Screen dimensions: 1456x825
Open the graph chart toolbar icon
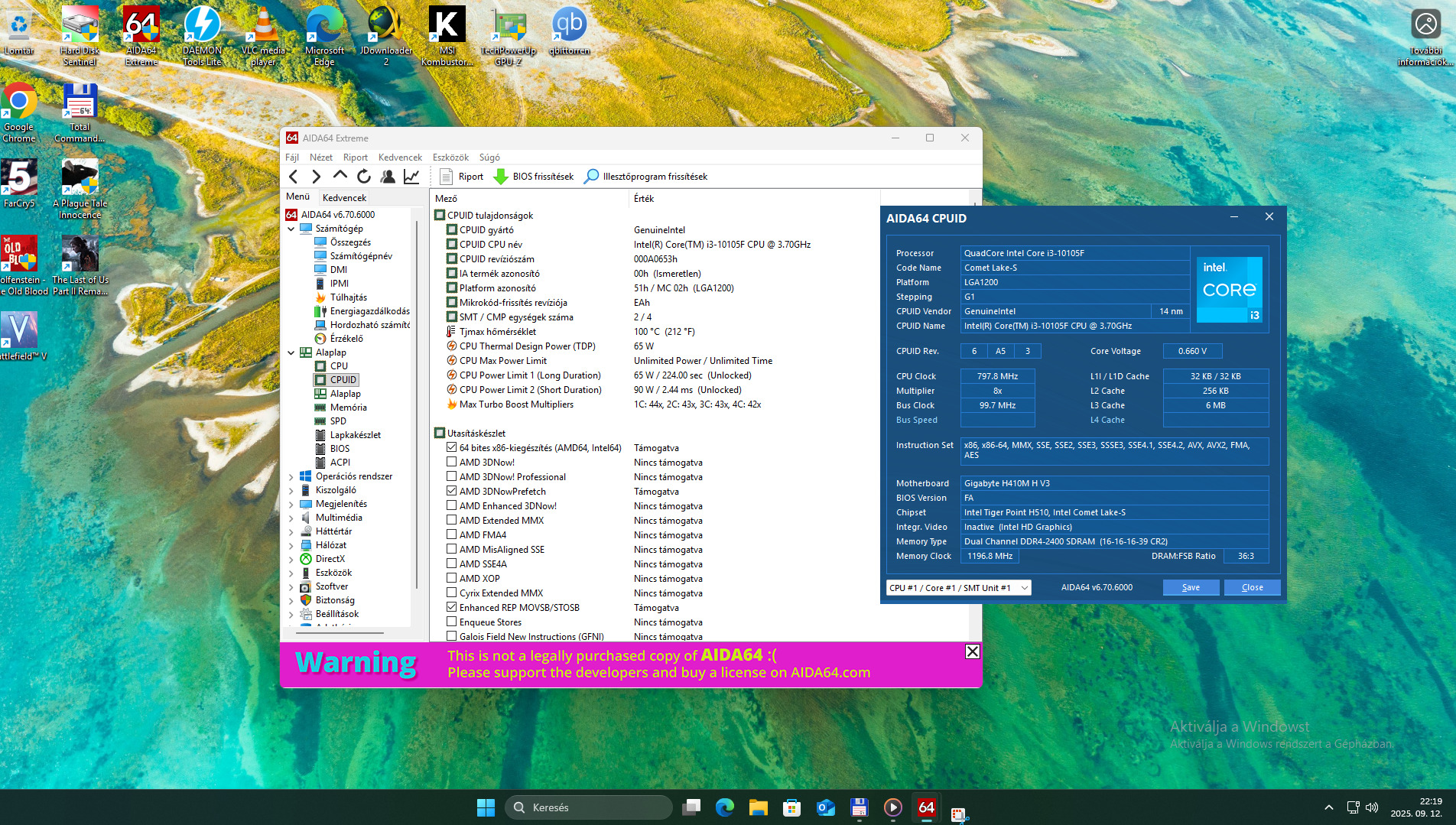click(411, 177)
